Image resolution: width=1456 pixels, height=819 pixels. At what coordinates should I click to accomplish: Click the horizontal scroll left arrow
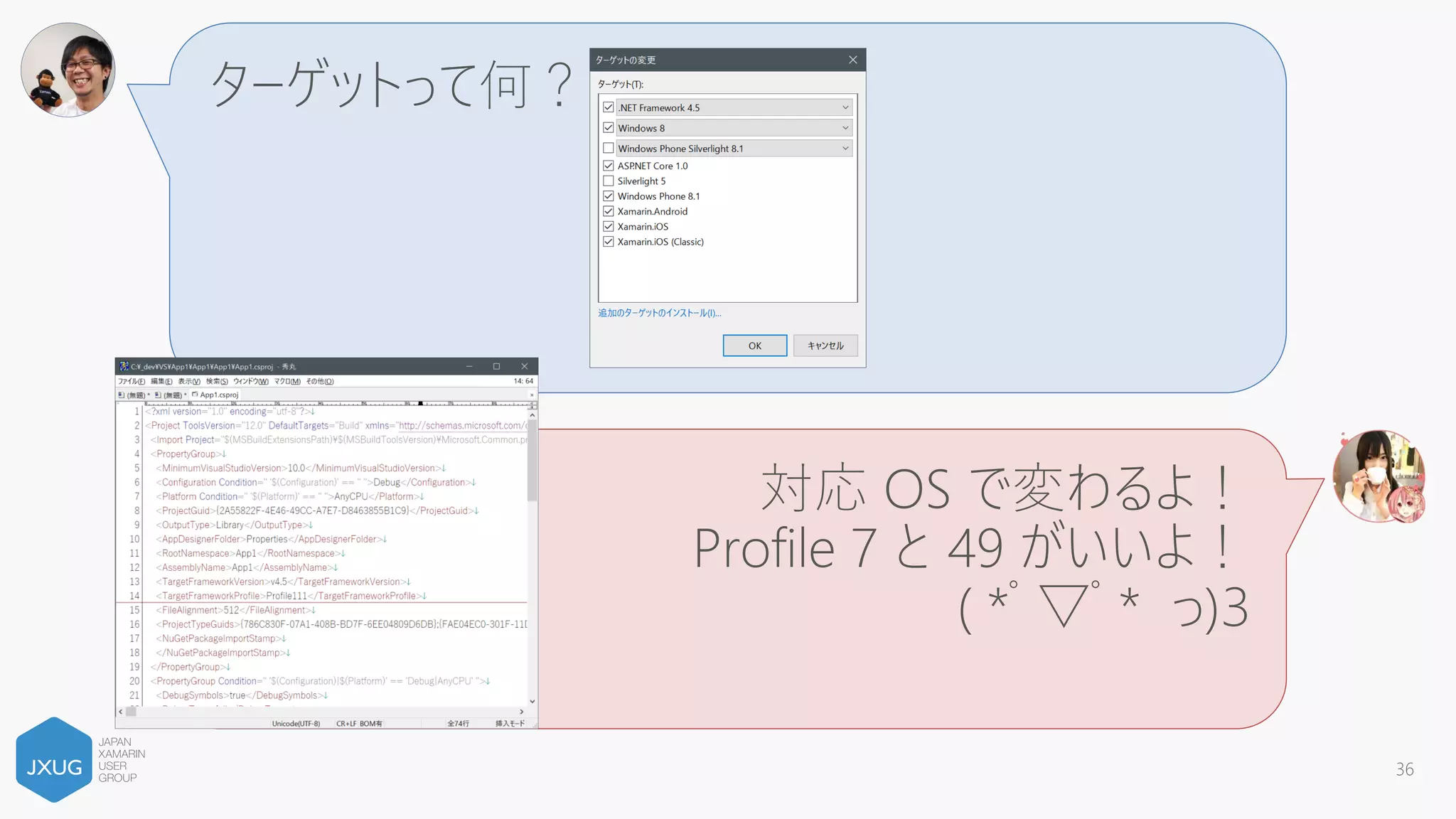(x=121, y=712)
